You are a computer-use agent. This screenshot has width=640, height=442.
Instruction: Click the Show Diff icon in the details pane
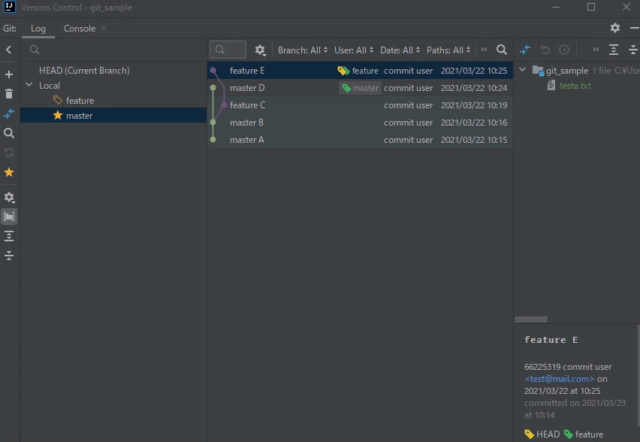[x=525, y=50]
